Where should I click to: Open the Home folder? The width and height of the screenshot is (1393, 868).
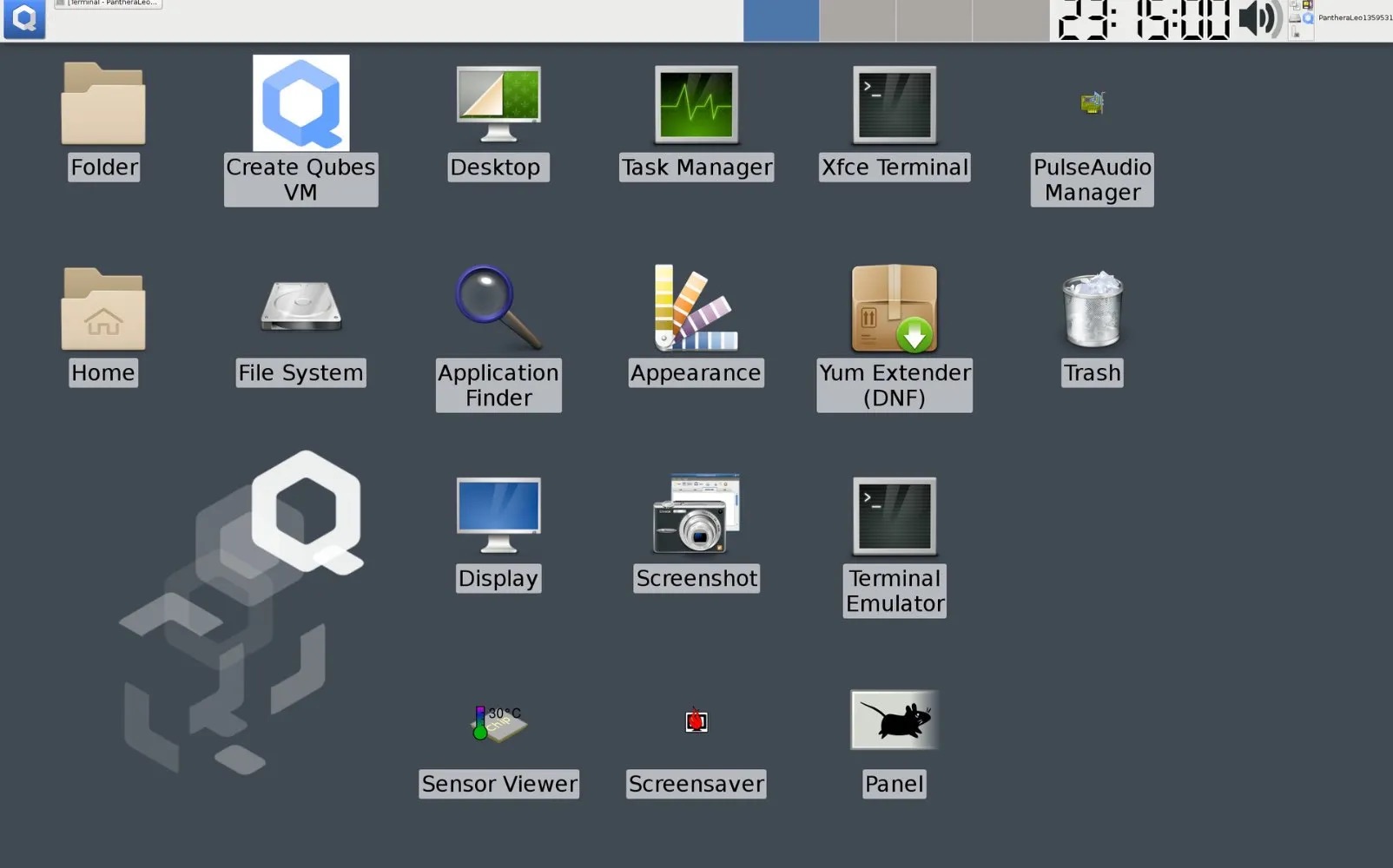pos(102,309)
